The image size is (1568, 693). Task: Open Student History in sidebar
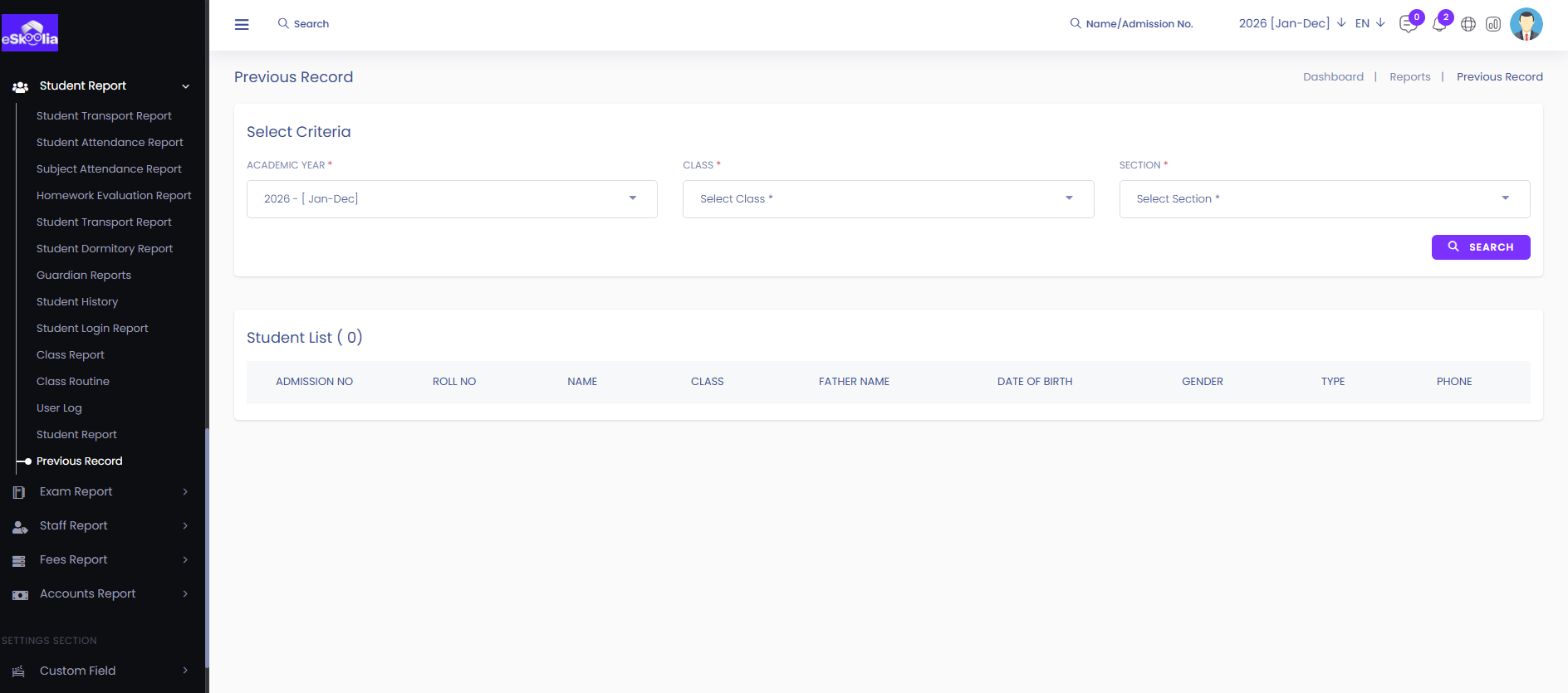pos(77,302)
